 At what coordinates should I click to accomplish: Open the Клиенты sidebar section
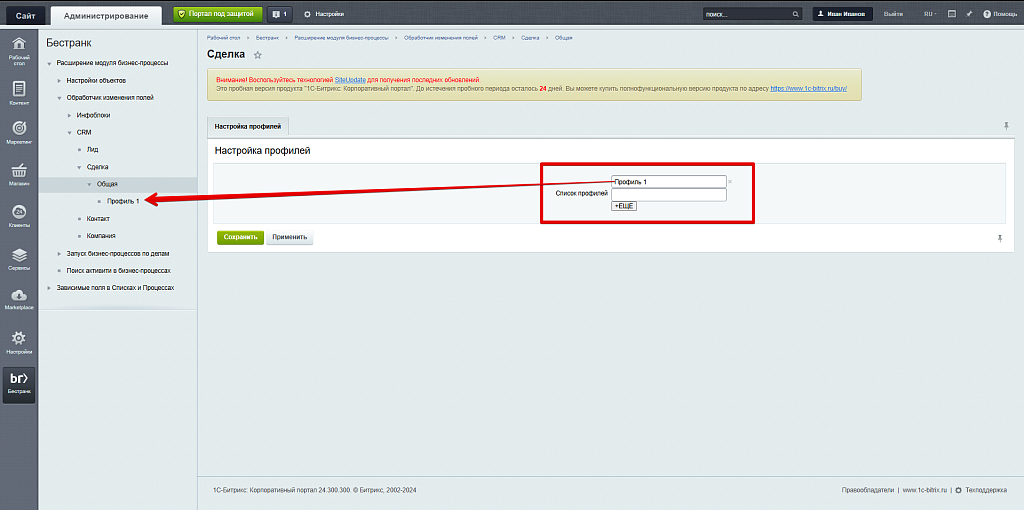pos(18,215)
